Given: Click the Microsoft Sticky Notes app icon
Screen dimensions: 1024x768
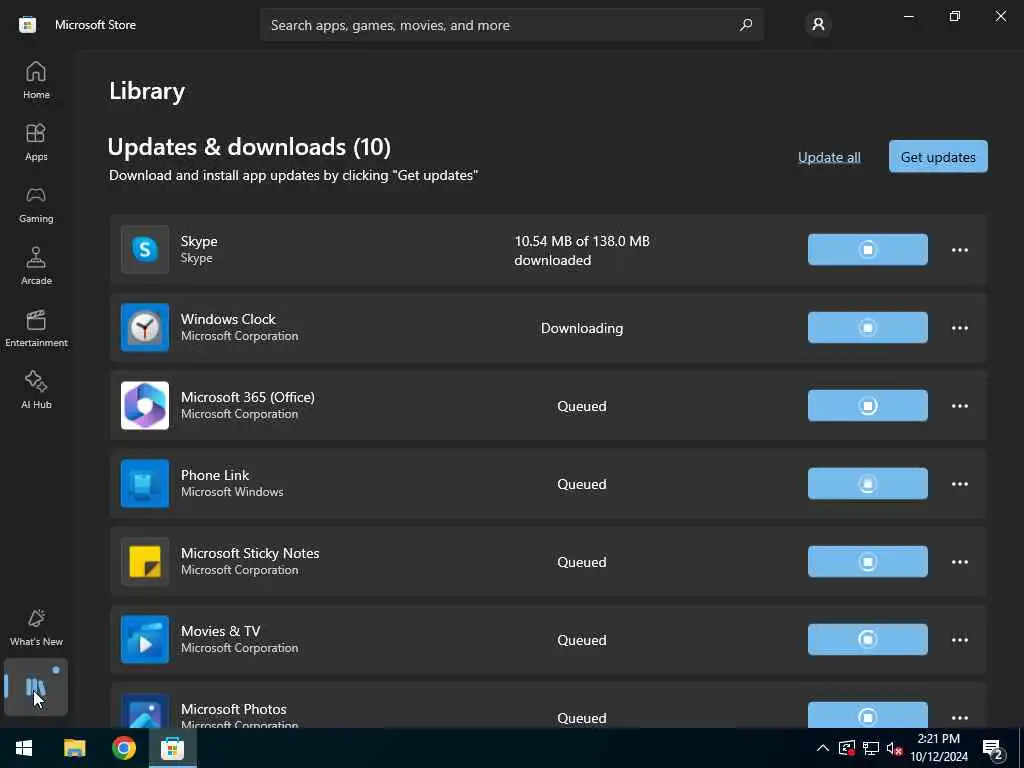Looking at the screenshot, I should (x=145, y=562).
